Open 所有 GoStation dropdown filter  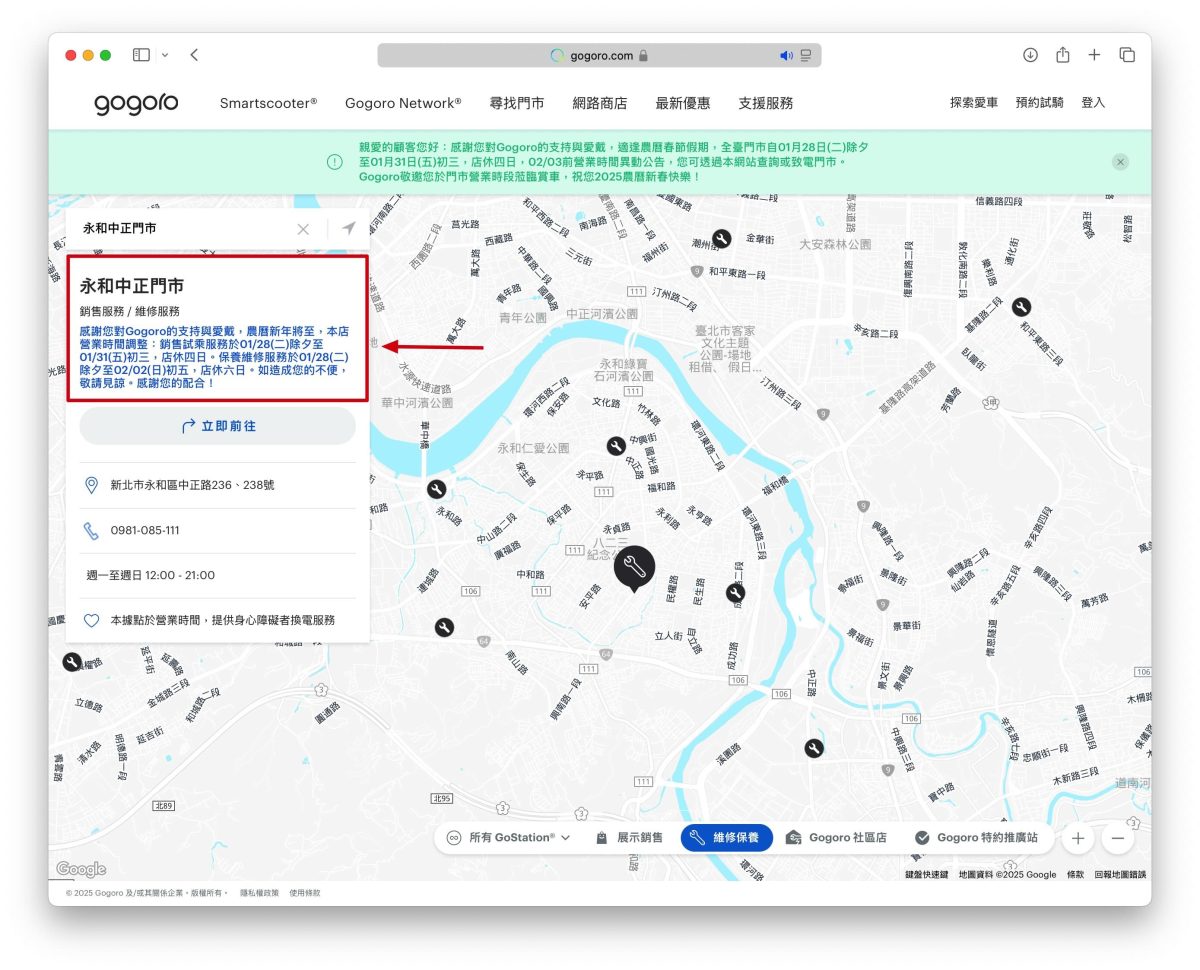coord(509,838)
